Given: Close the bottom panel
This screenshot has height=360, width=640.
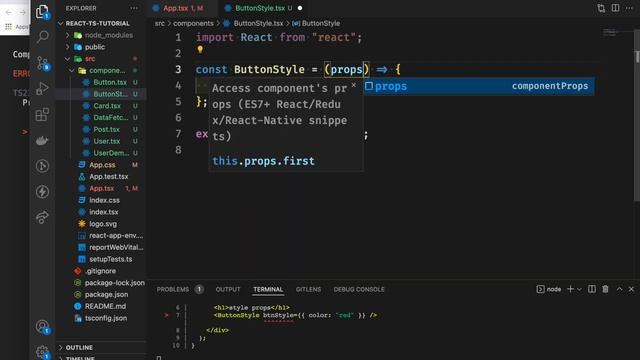Looking at the screenshot, I should 631,289.
